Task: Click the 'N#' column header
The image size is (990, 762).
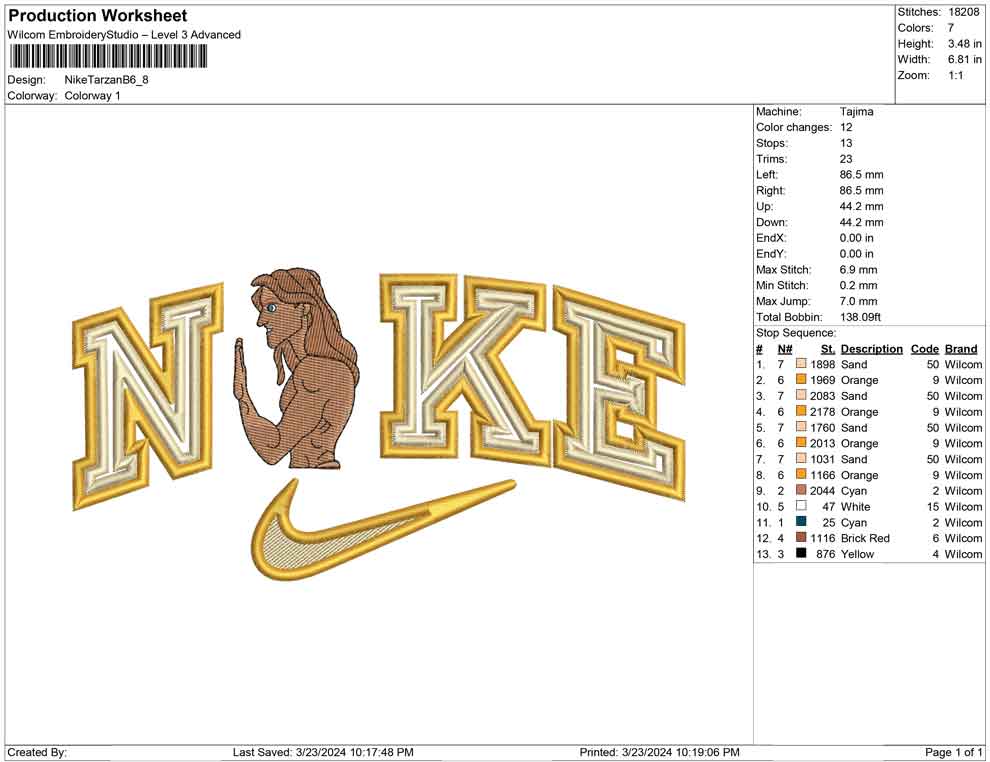Action: [x=785, y=349]
